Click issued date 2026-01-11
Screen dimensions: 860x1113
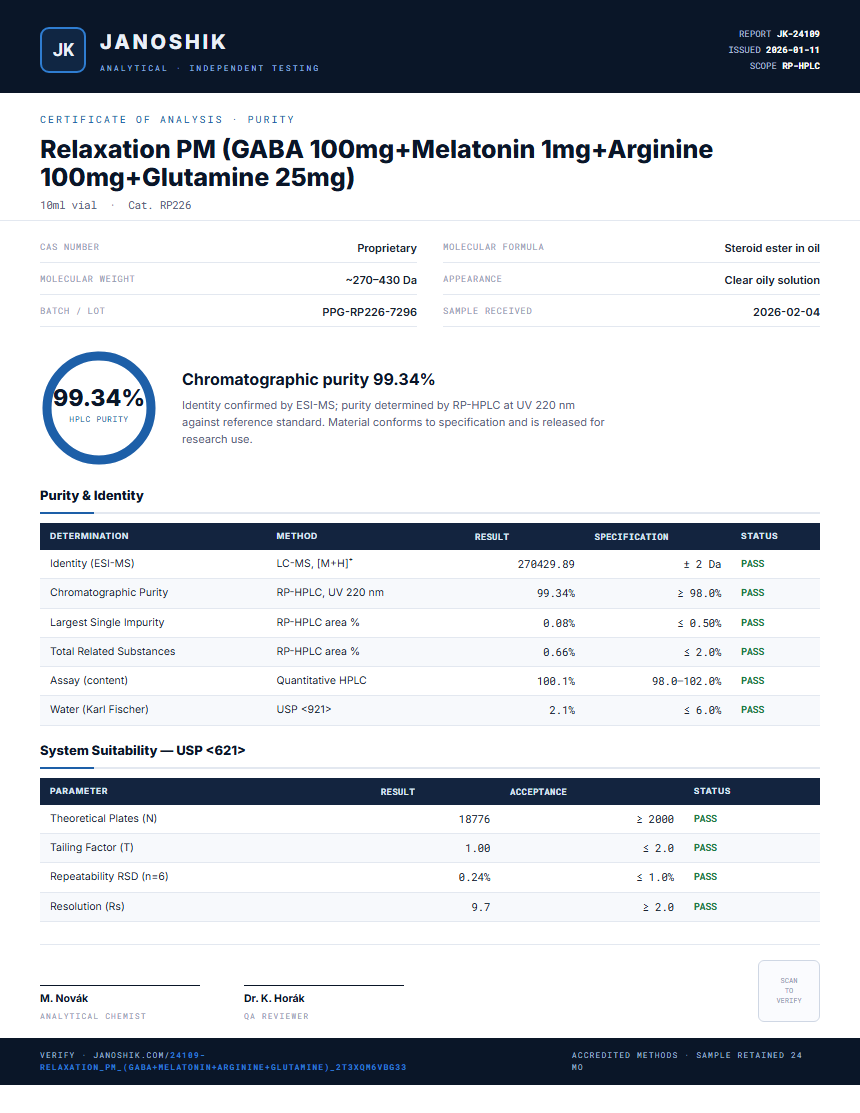(793, 50)
